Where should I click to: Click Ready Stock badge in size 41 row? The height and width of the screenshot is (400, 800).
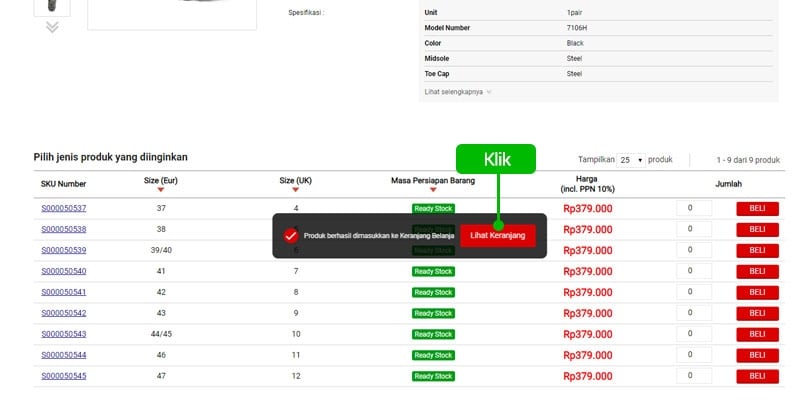pyautogui.click(x=433, y=271)
